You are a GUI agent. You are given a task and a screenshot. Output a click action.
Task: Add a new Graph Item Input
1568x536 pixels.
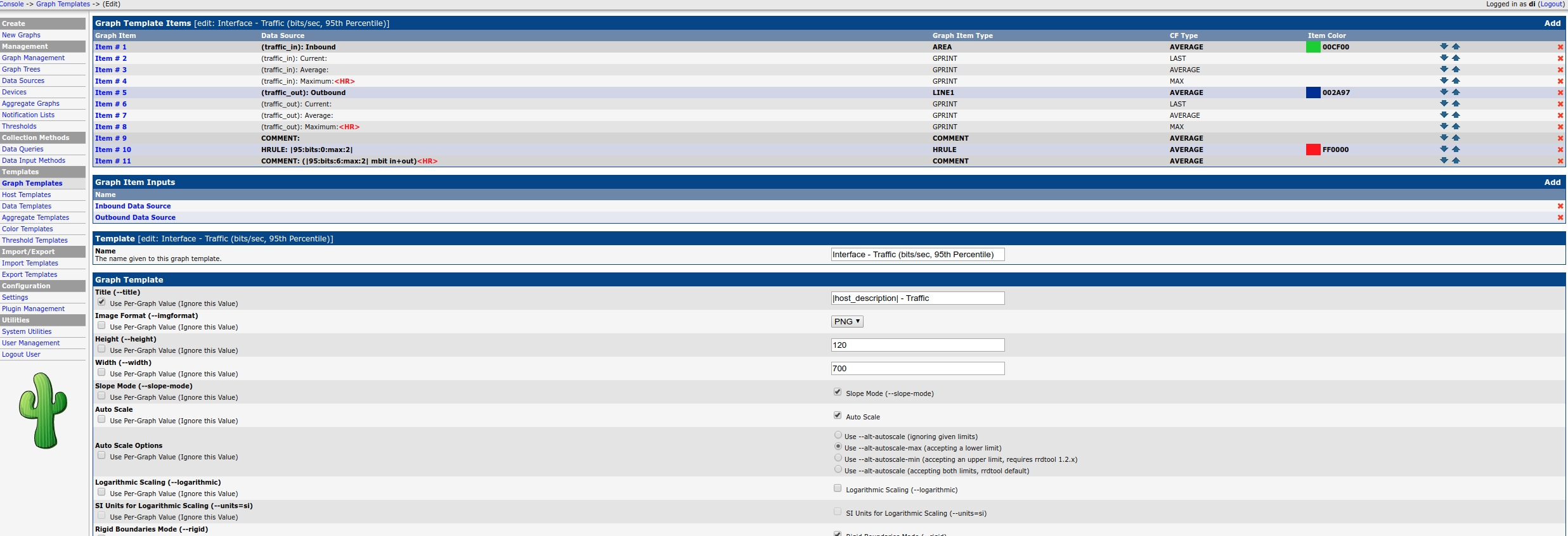(x=1552, y=182)
